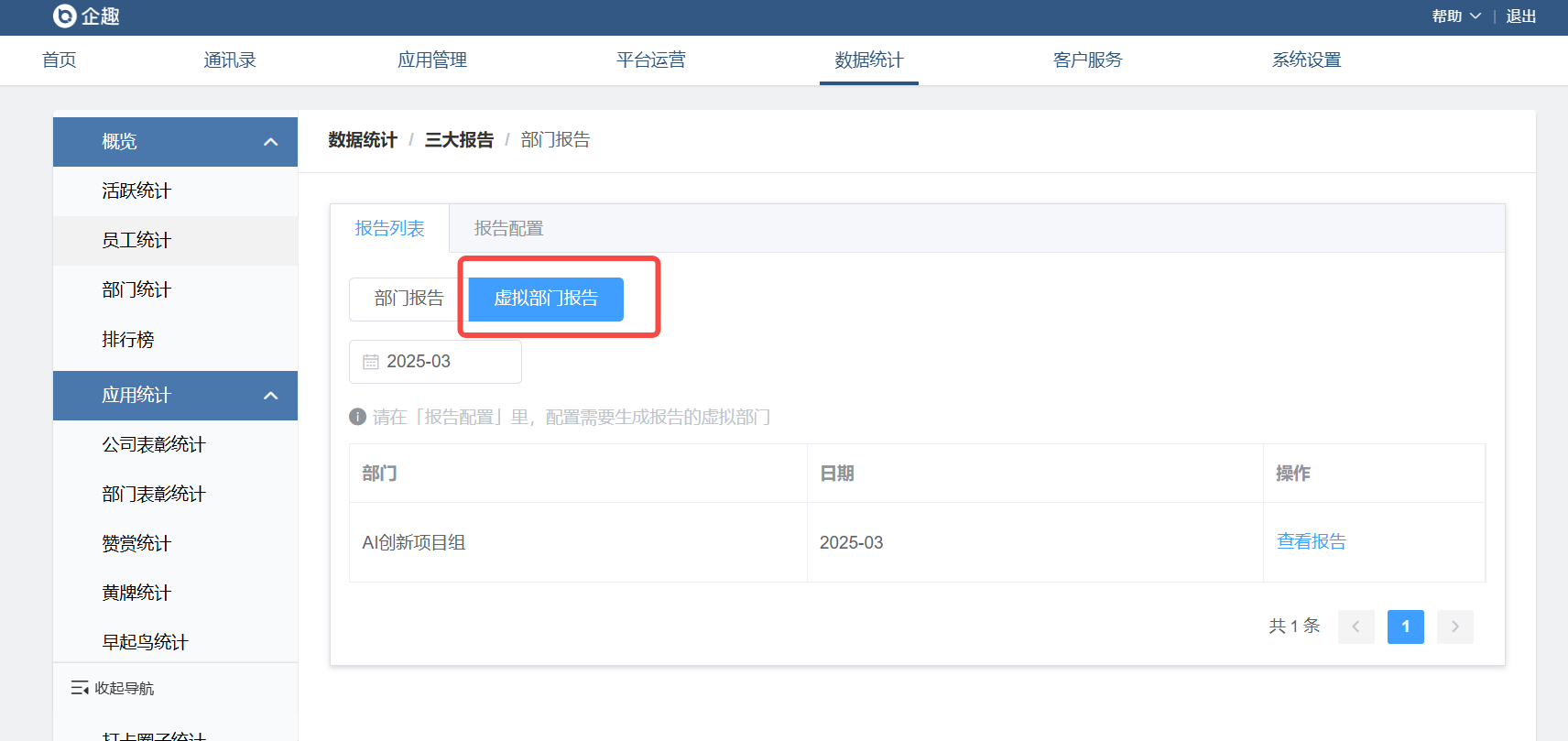This screenshot has height=741, width=1568.
Task: Select the 部门报告 toggle button
Action: coord(408,299)
